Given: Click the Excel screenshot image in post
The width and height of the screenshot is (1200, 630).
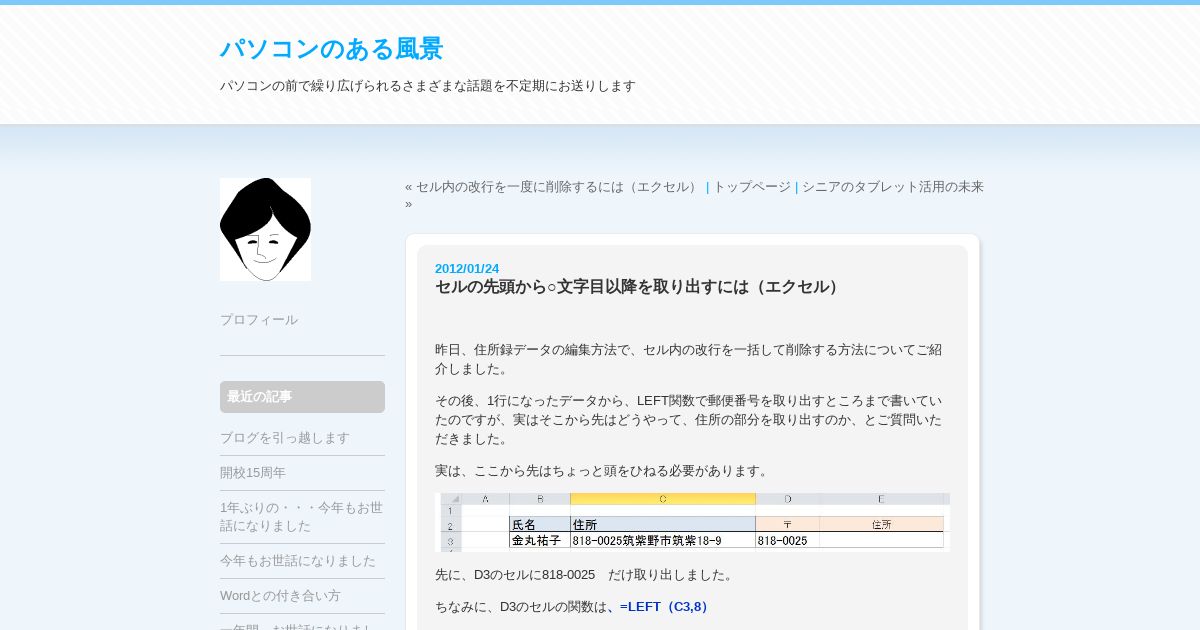Looking at the screenshot, I should 692,522.
